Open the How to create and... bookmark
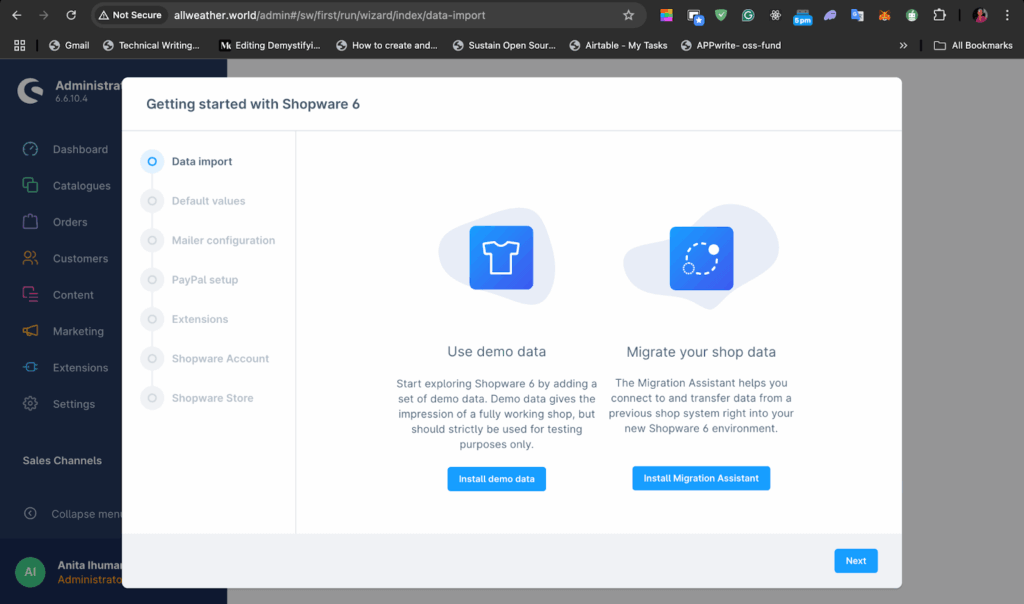1024x604 pixels. (x=387, y=45)
